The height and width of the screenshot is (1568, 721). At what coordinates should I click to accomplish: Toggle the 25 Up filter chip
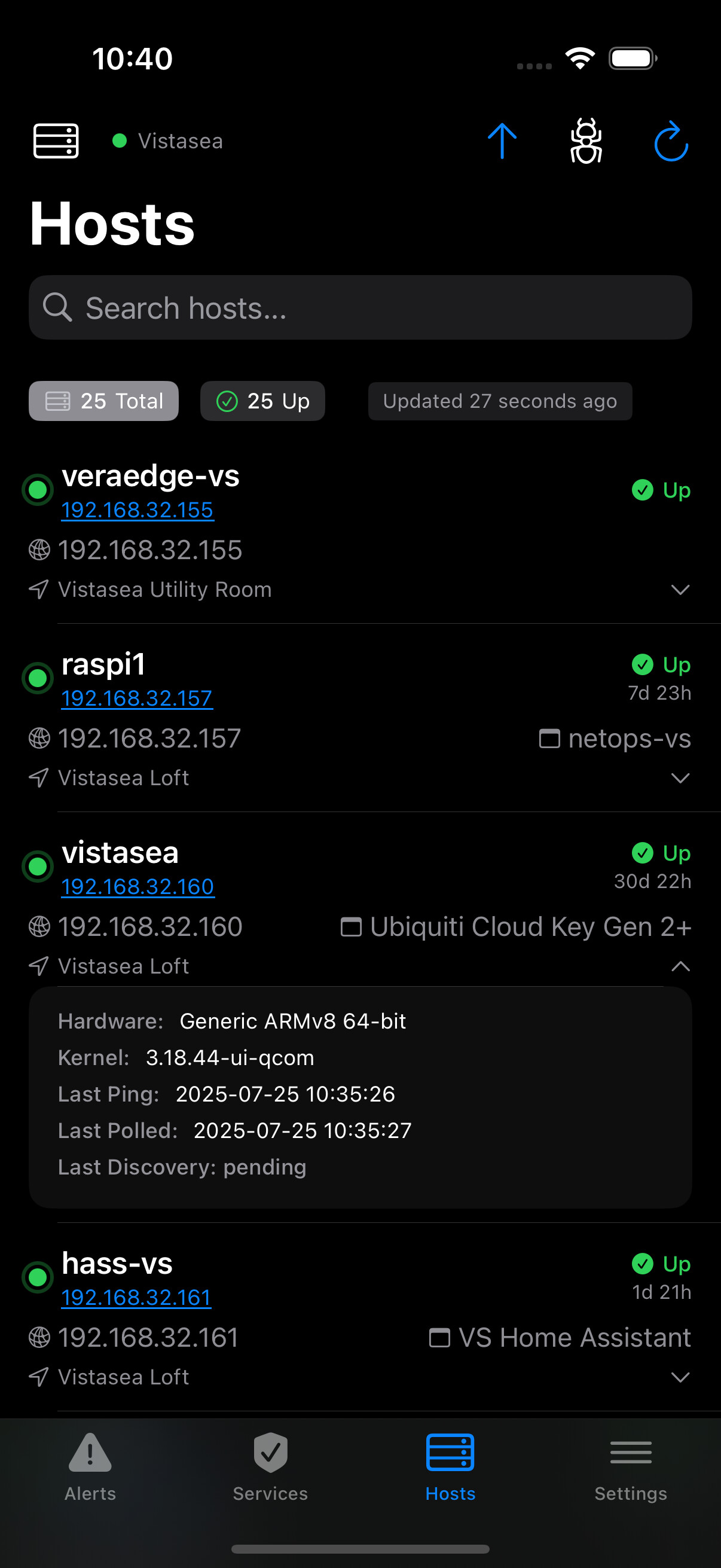coord(263,401)
